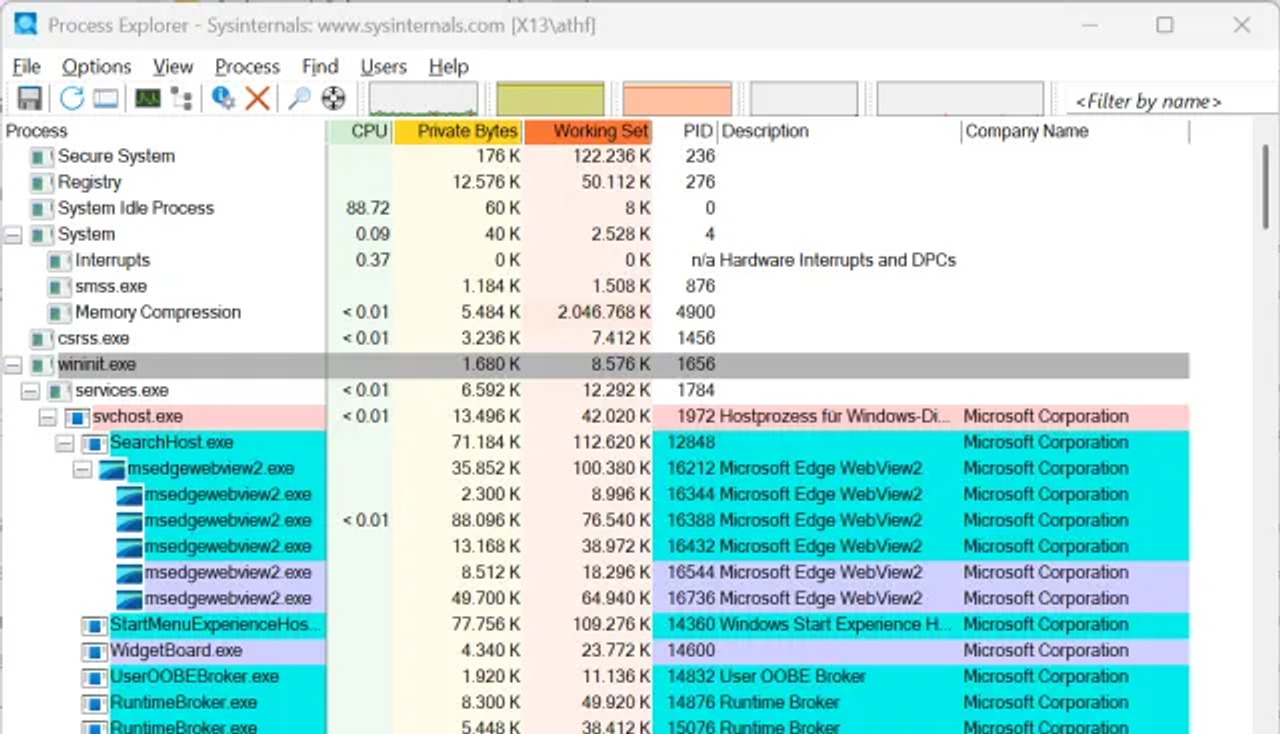This screenshot has height=734, width=1280.
Task: Open the Options menu
Action: pyautogui.click(x=96, y=66)
